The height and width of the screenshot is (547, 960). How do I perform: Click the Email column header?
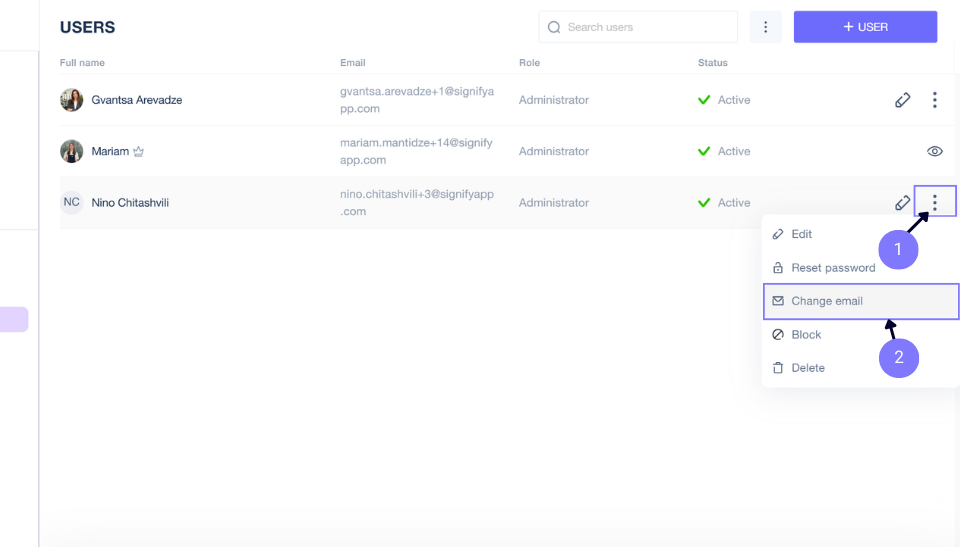353,62
